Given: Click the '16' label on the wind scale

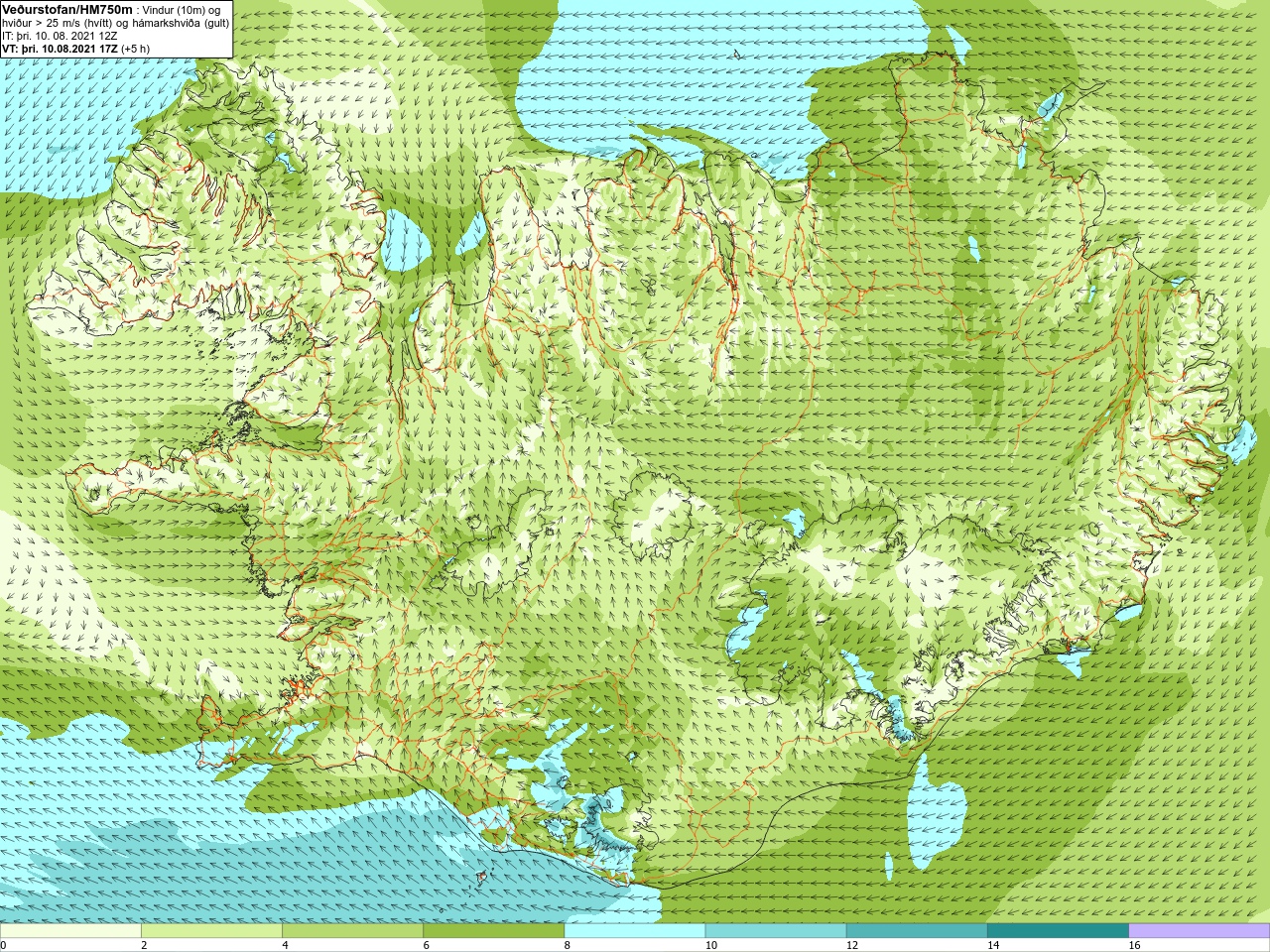Looking at the screenshot, I should pos(1134,945).
